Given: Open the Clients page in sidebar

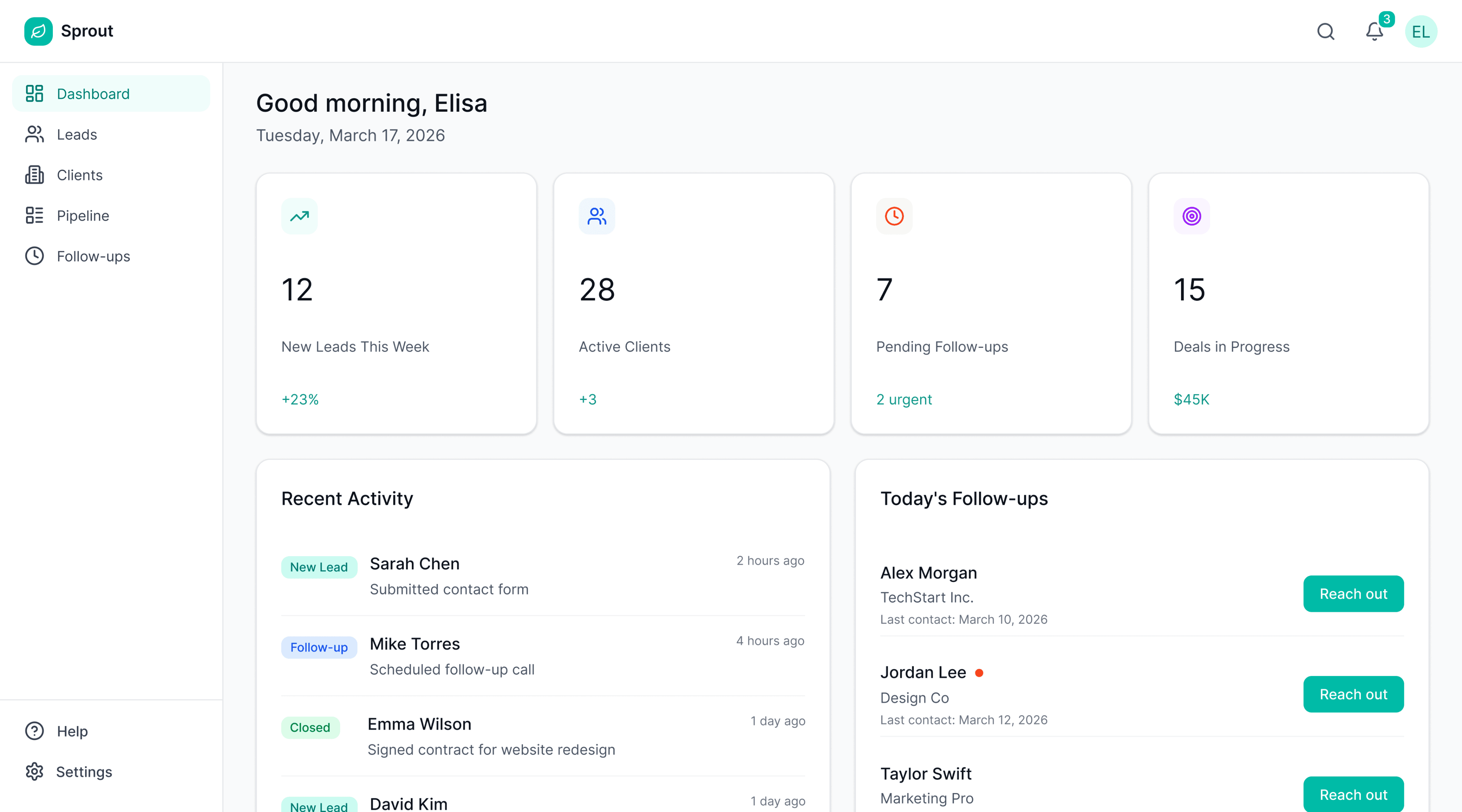Looking at the screenshot, I should click(80, 175).
